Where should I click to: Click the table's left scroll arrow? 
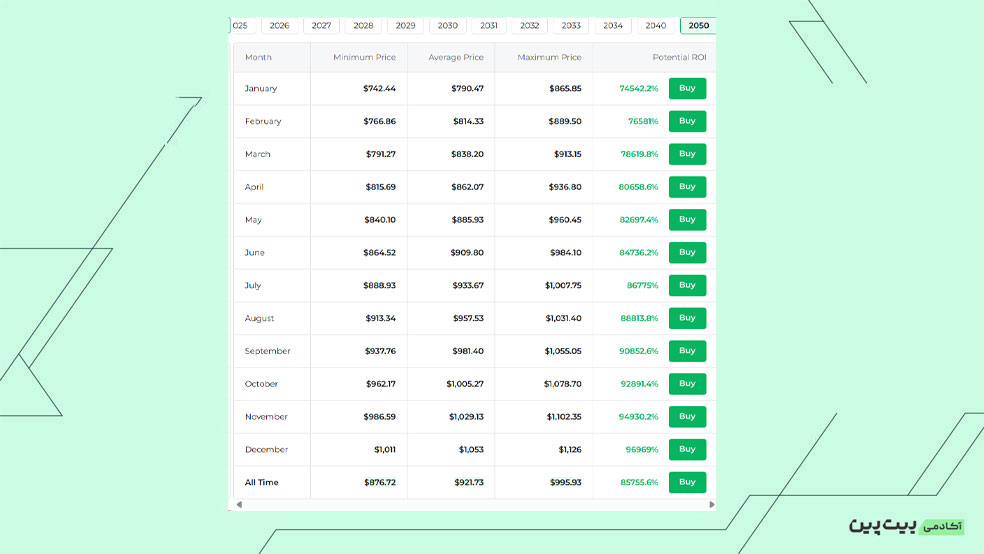click(239, 504)
